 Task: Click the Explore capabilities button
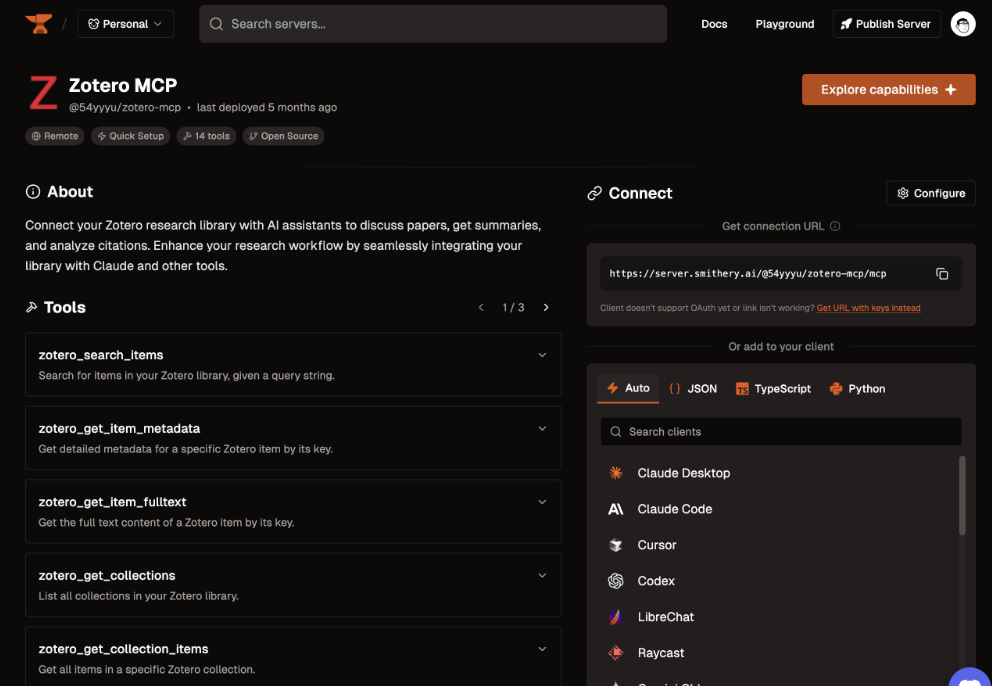point(888,90)
